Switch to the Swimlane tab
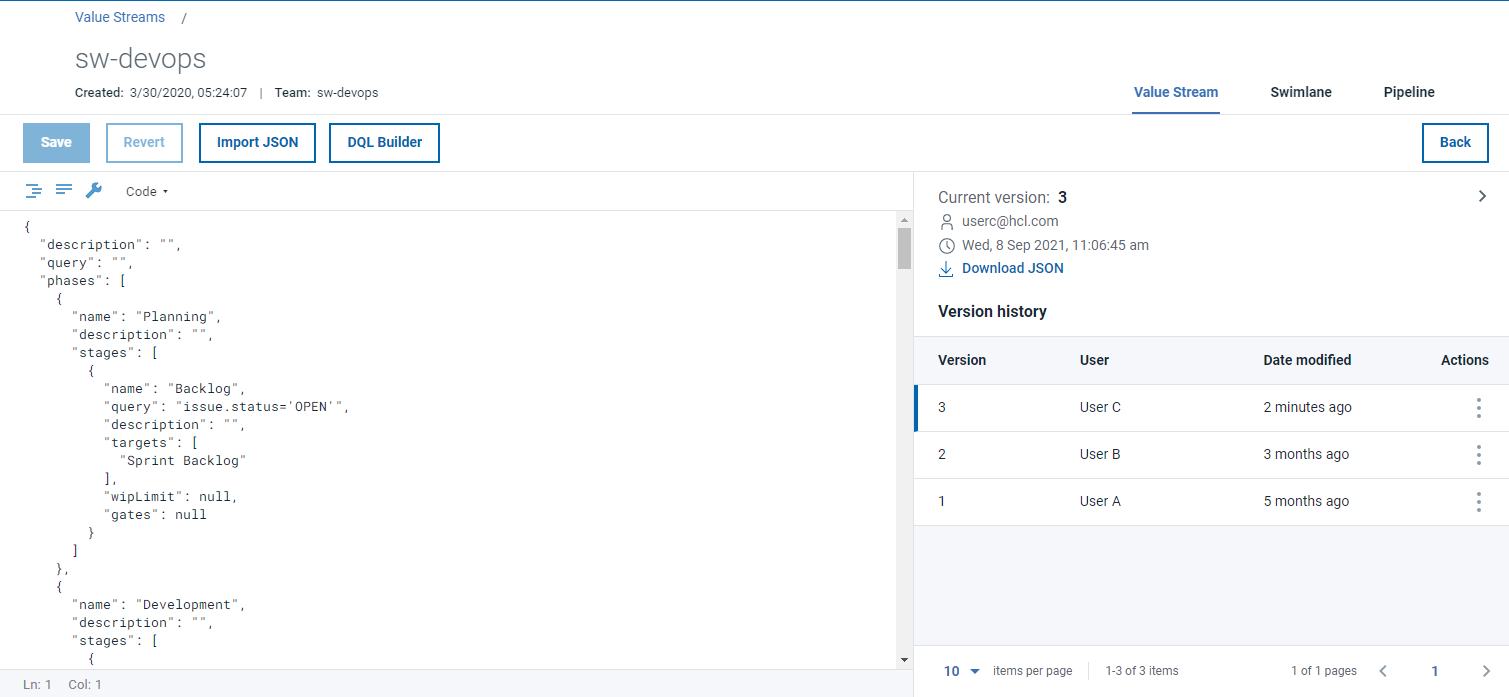 click(x=1300, y=91)
